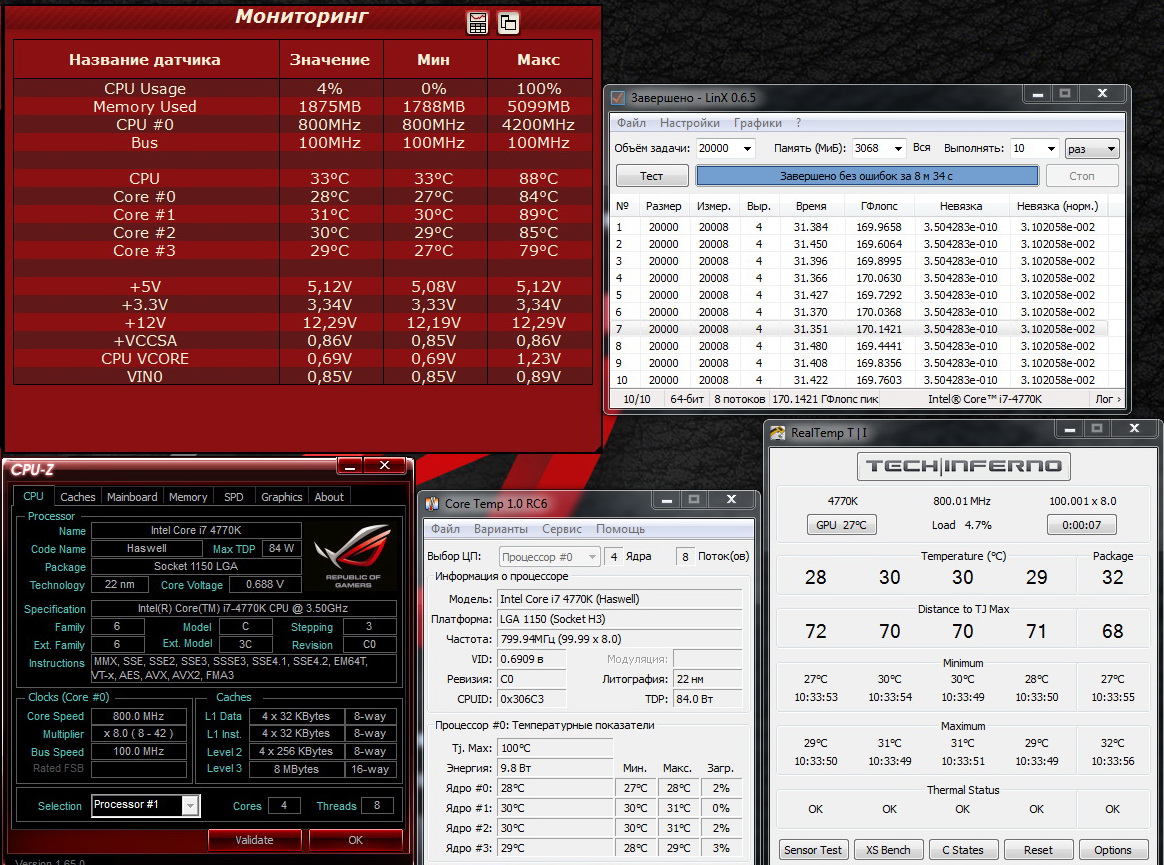Click the Sensor Test button in RealTemp
This screenshot has height=865, width=1164.
tap(813, 850)
